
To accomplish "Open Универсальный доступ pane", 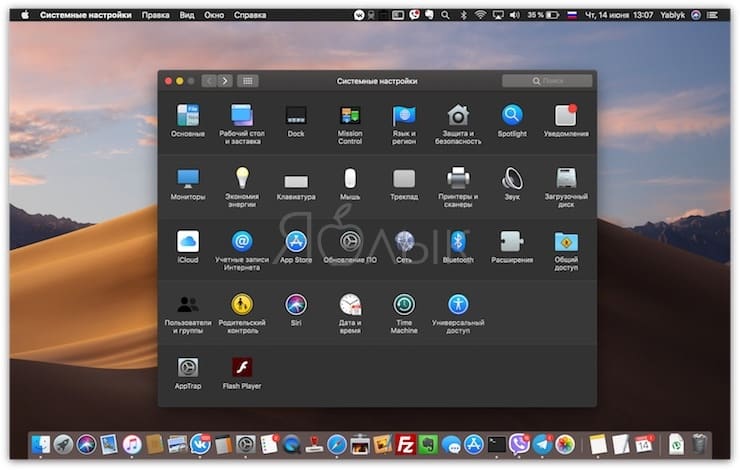I will click(x=458, y=314).
